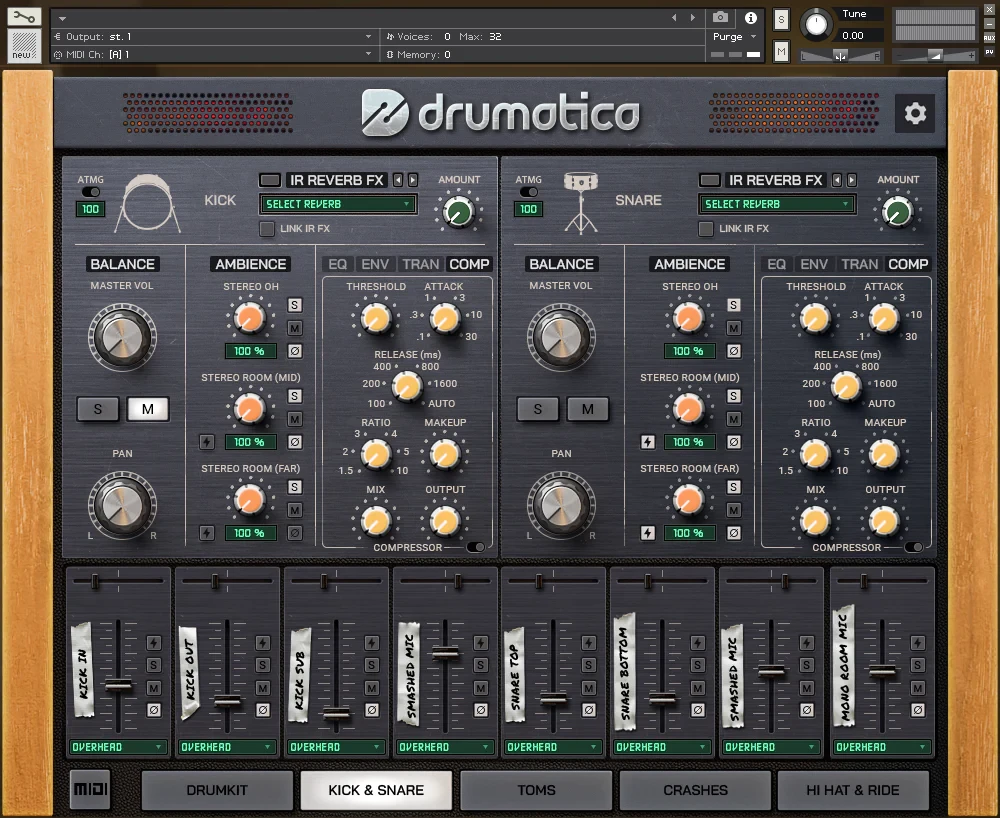
Task: Click the Kick Stereo OH percentage field
Action: click(x=249, y=351)
